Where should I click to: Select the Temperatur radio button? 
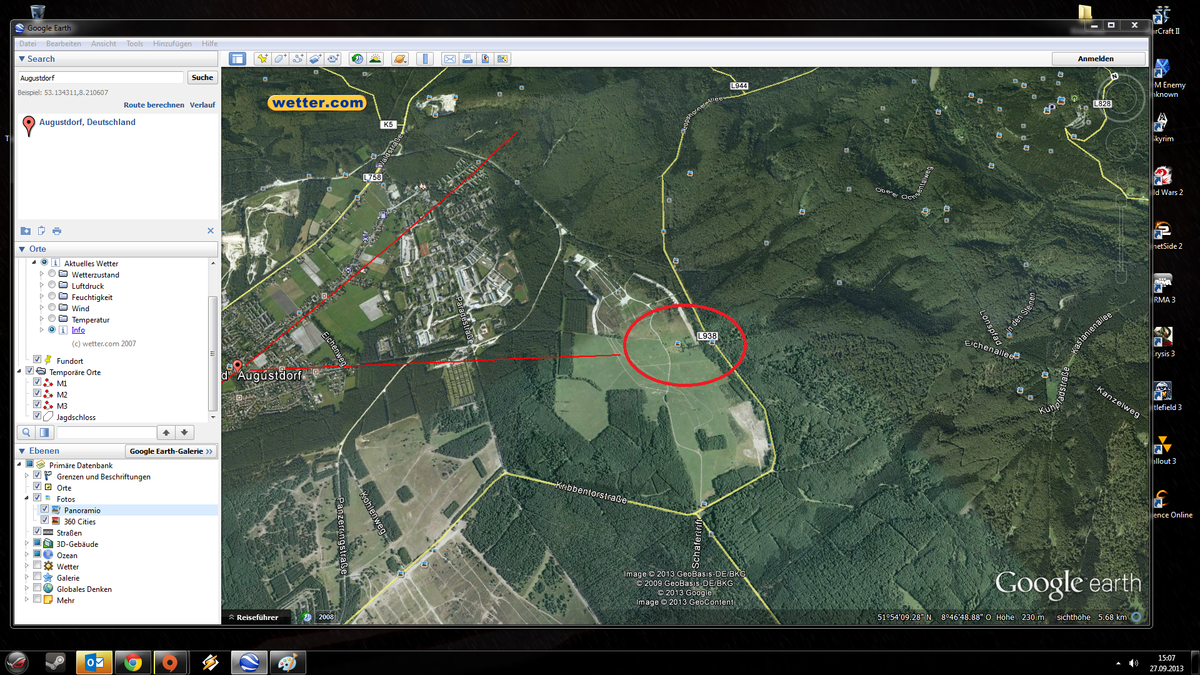coord(52,320)
